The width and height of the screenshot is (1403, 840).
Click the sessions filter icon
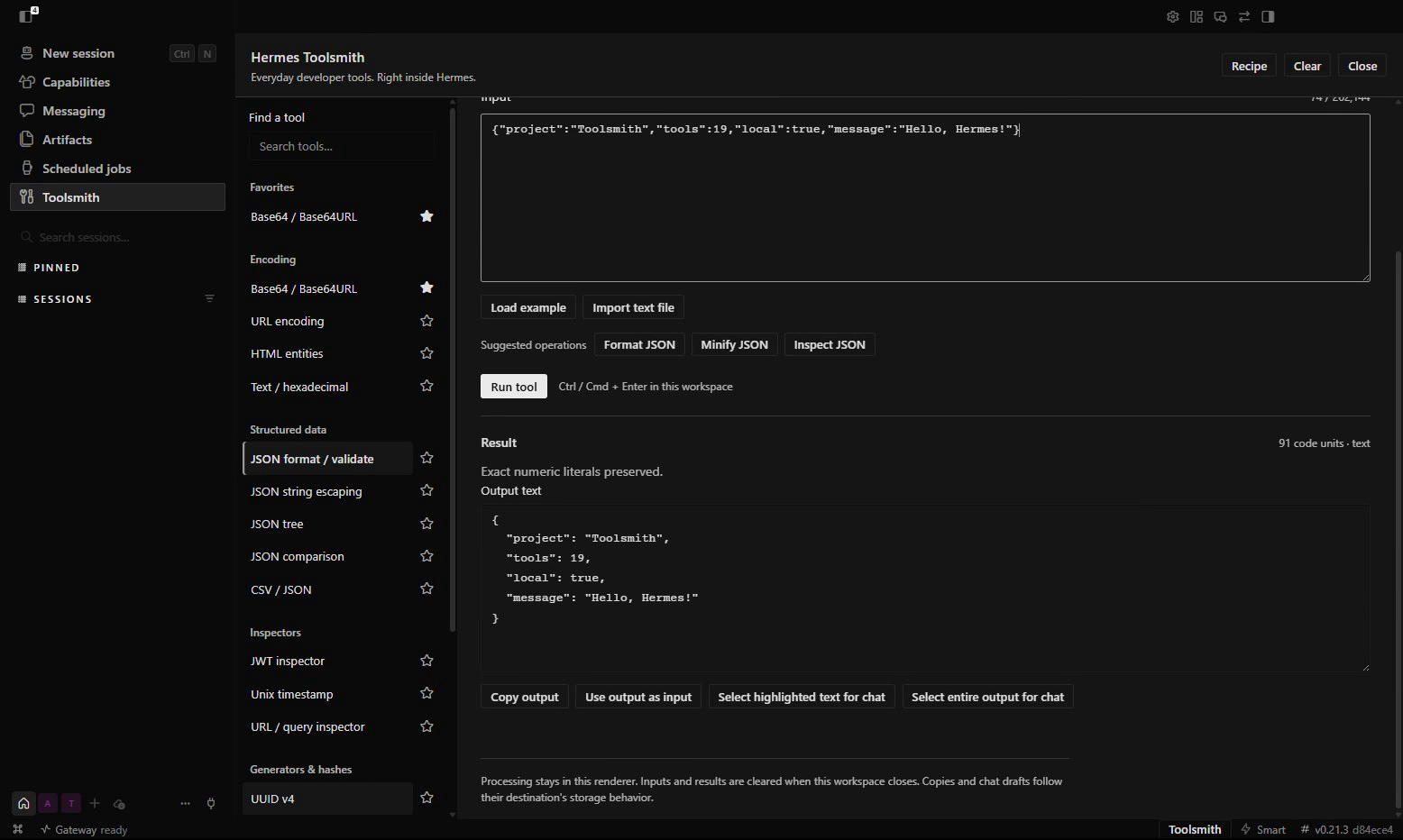[x=209, y=298]
